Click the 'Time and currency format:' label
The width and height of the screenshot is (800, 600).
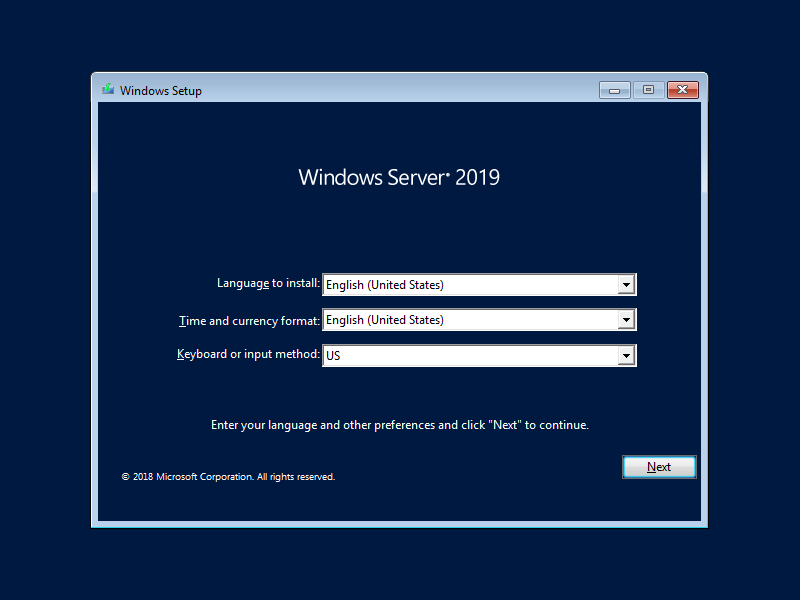point(249,321)
